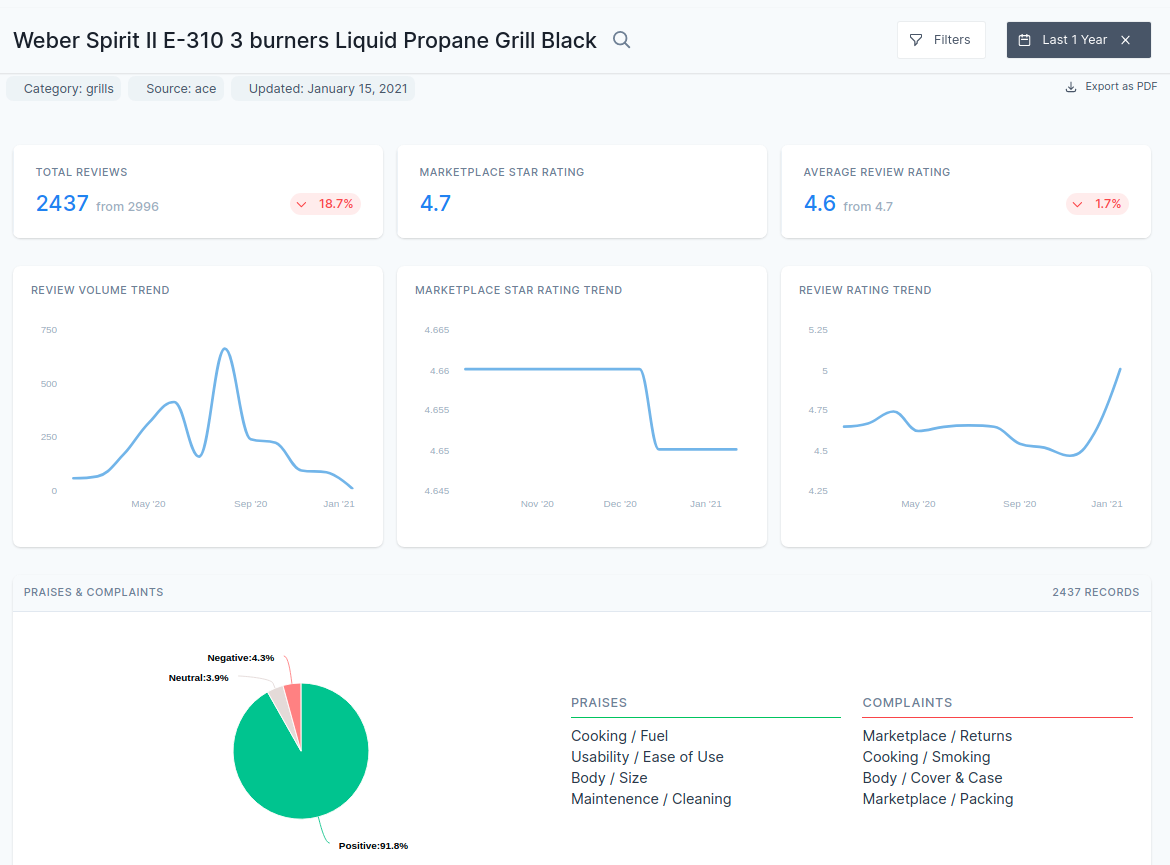Click the download icon beside Export as PDF
1170x865 pixels.
point(1069,87)
